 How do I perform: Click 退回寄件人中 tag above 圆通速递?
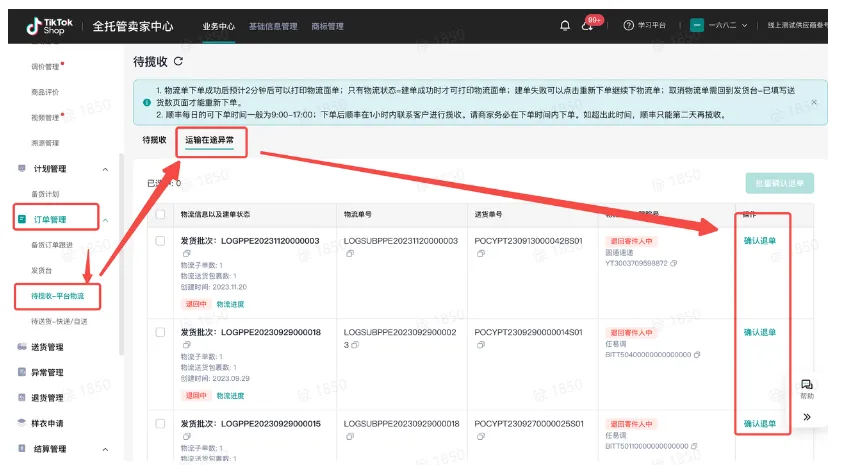coord(631,241)
